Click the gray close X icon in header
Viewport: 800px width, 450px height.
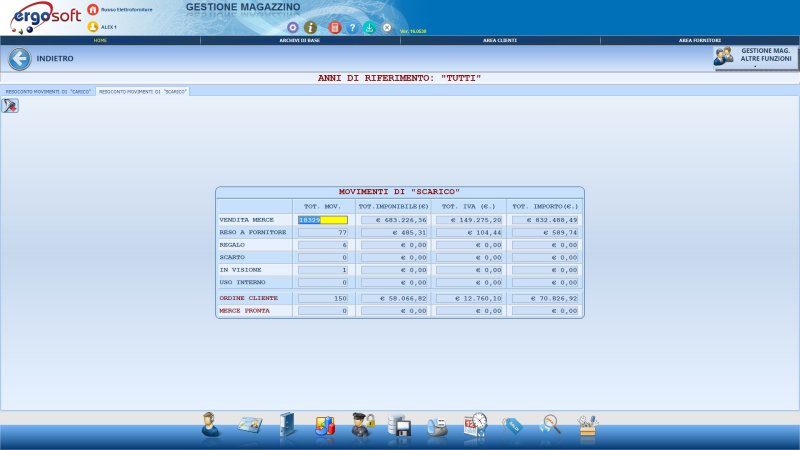pos(387,28)
